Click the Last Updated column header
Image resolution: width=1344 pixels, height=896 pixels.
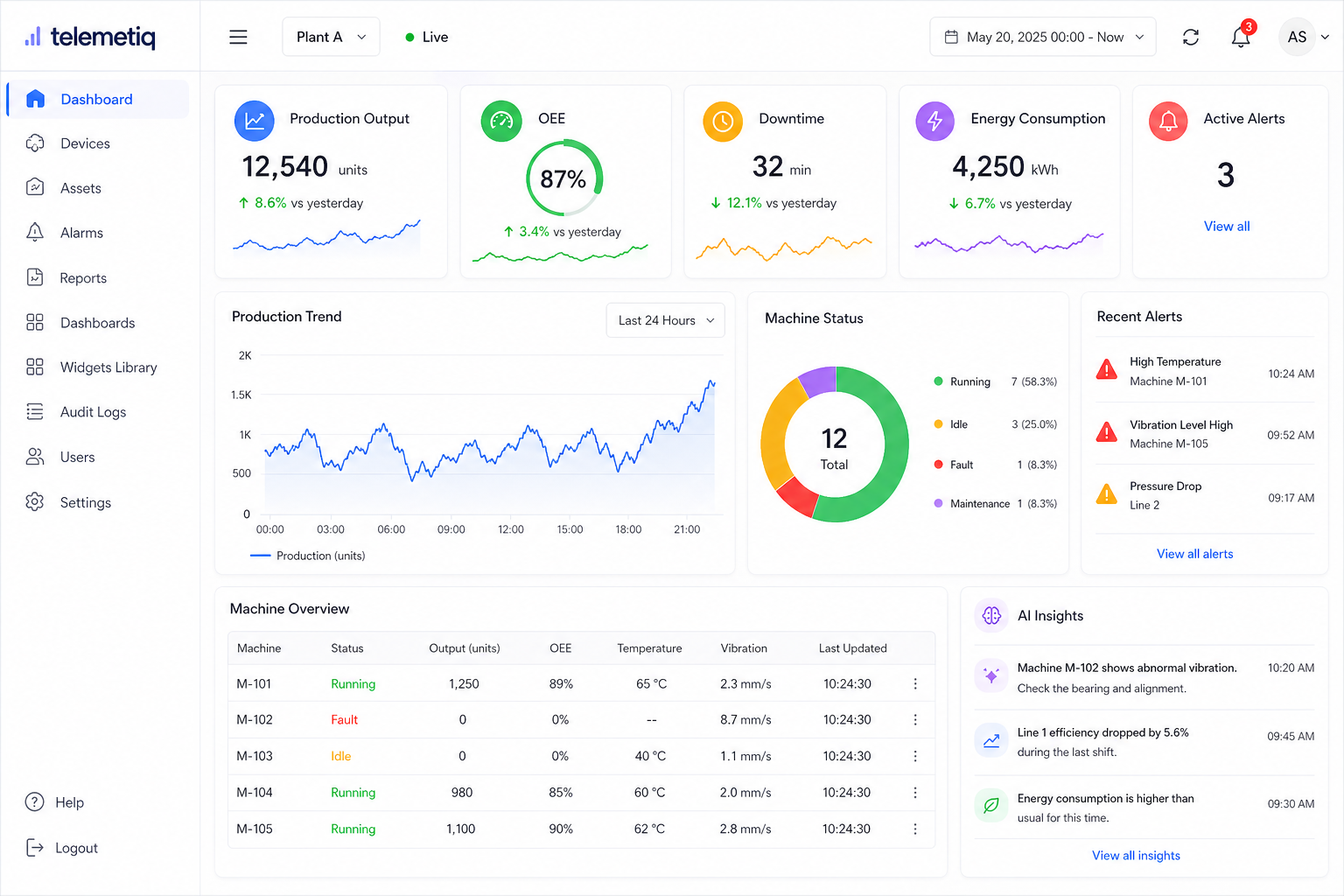[852, 648]
